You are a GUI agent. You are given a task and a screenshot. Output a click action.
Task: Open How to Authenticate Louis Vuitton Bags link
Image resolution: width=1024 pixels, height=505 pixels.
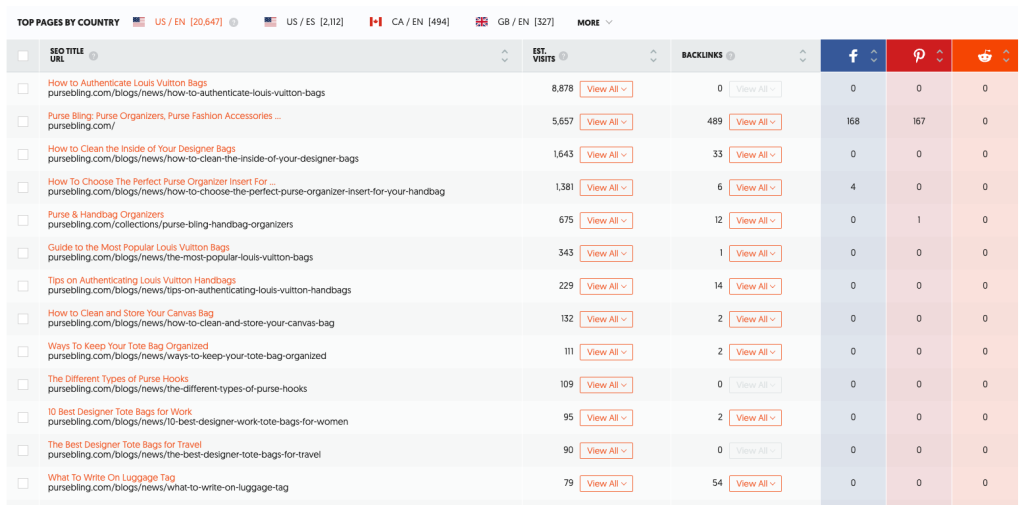tap(127, 83)
